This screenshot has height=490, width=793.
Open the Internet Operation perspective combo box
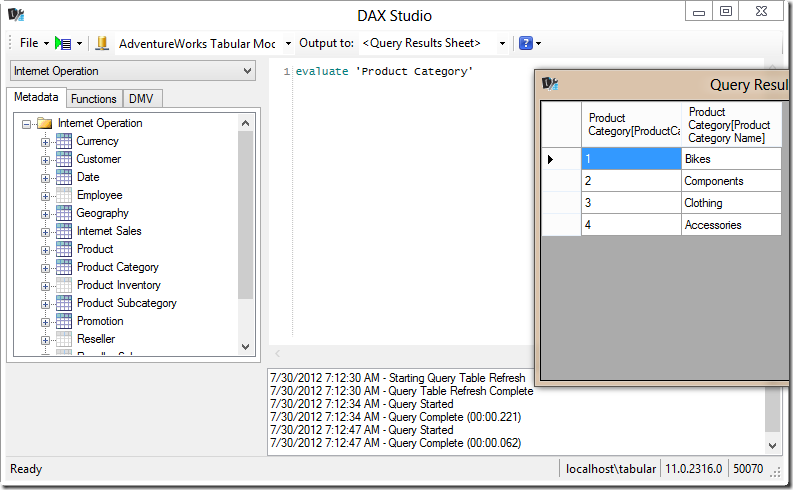pyautogui.click(x=133, y=71)
